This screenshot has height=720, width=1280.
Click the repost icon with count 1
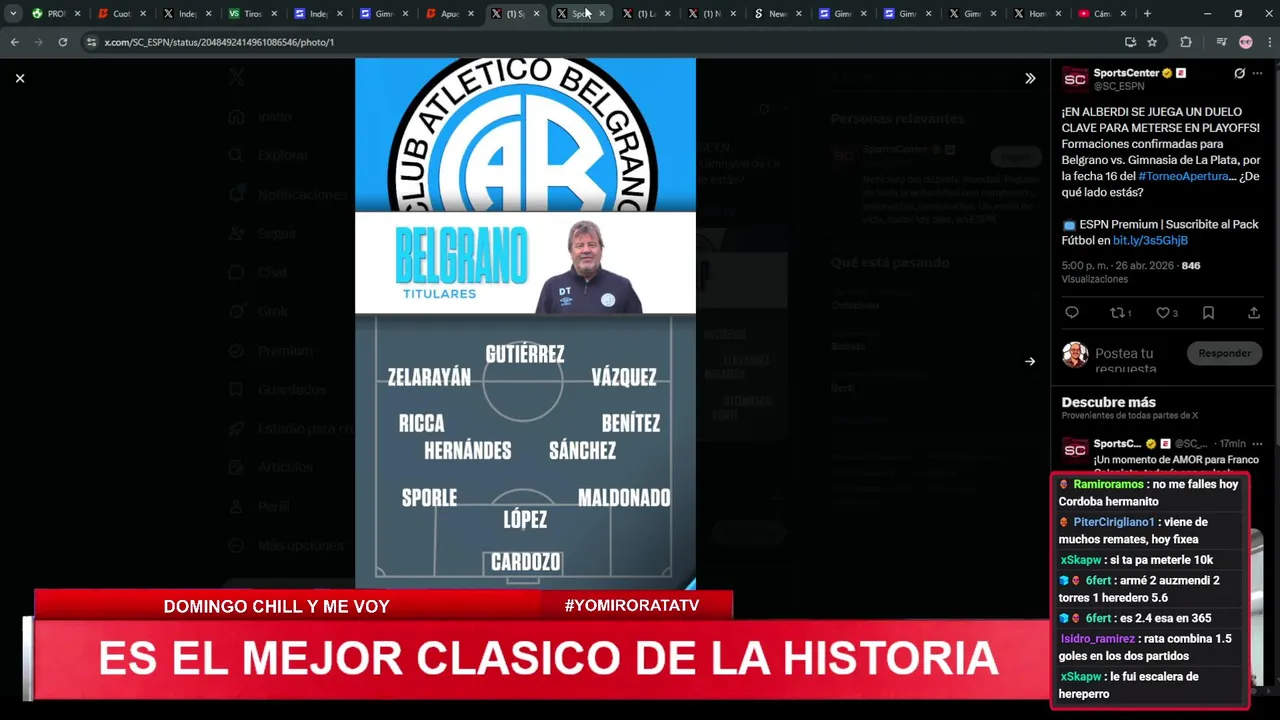(1121, 313)
